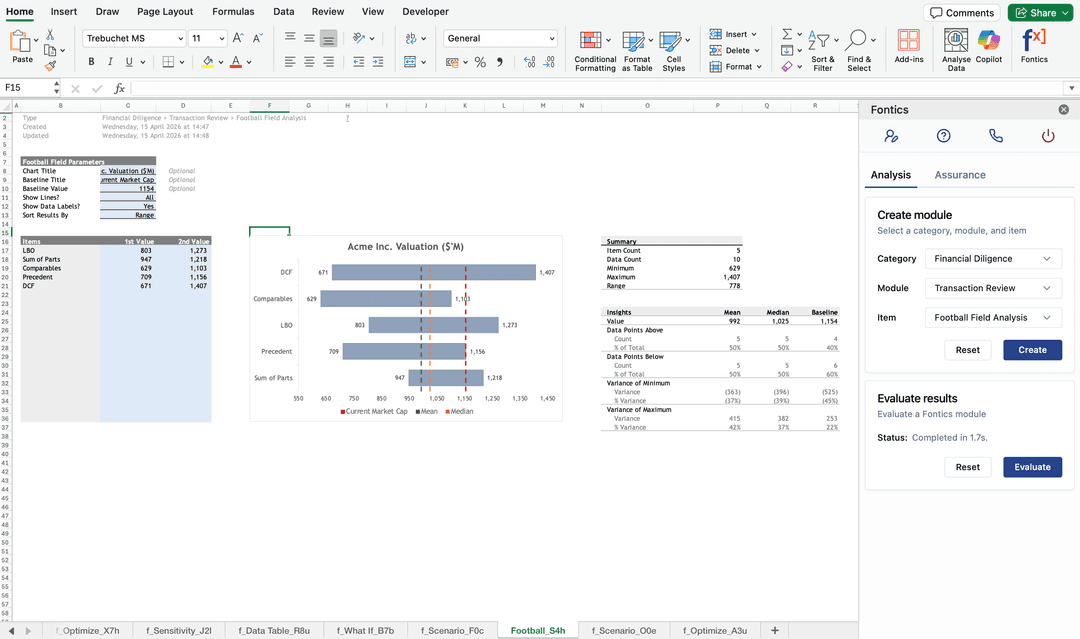Click the Create button in Fontics pane
Viewport: 1080px width, 639px height.
point(1032,350)
